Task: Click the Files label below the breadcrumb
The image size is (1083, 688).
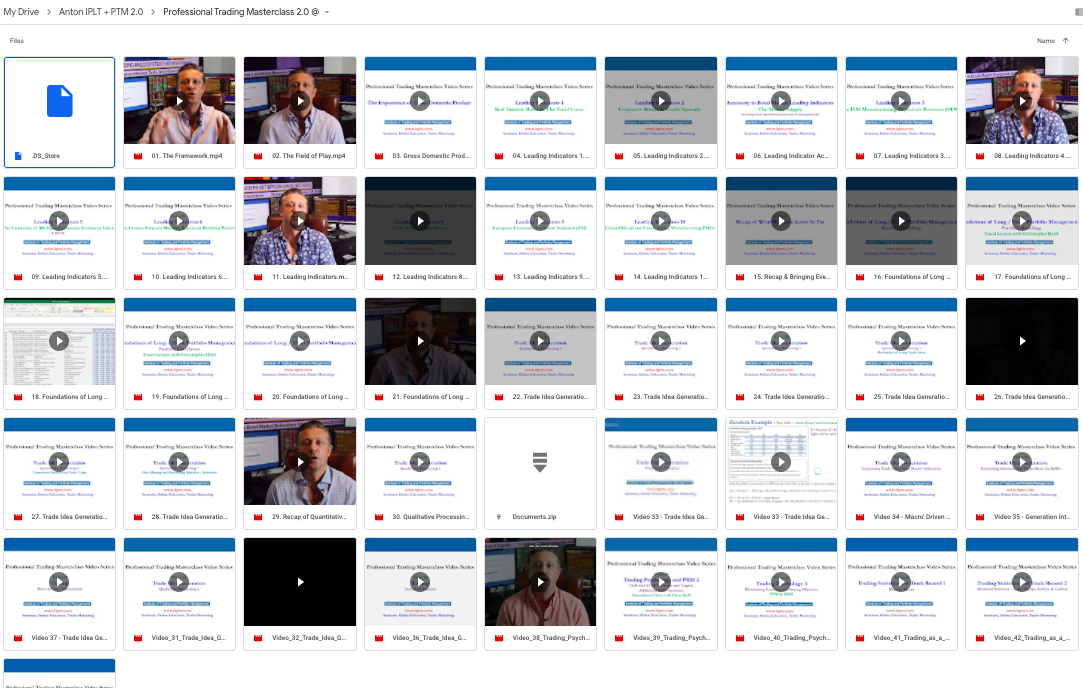Action: (x=16, y=40)
